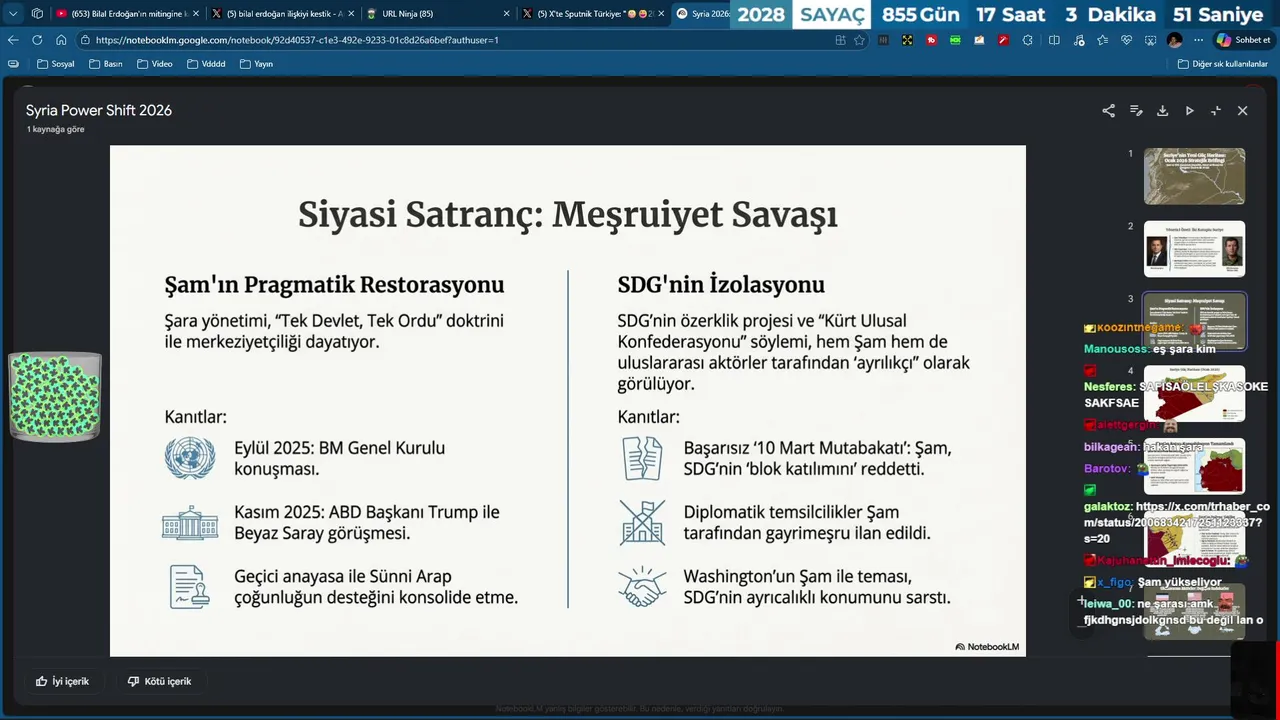Collapse the fullscreen slide viewer

click(1216, 111)
